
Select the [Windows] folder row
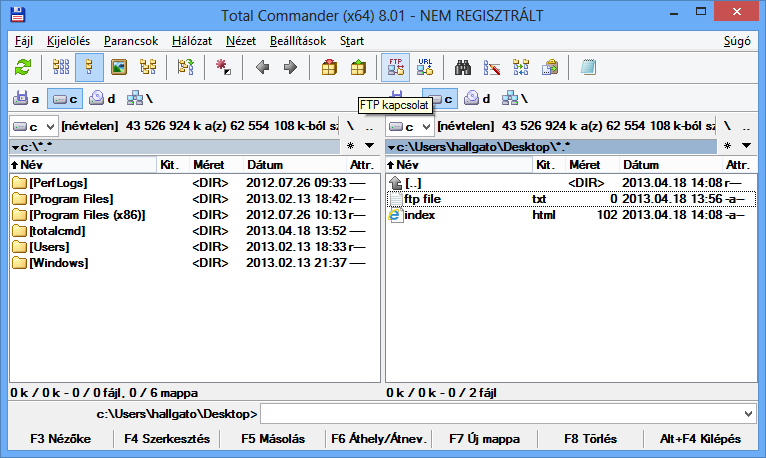click(194, 263)
